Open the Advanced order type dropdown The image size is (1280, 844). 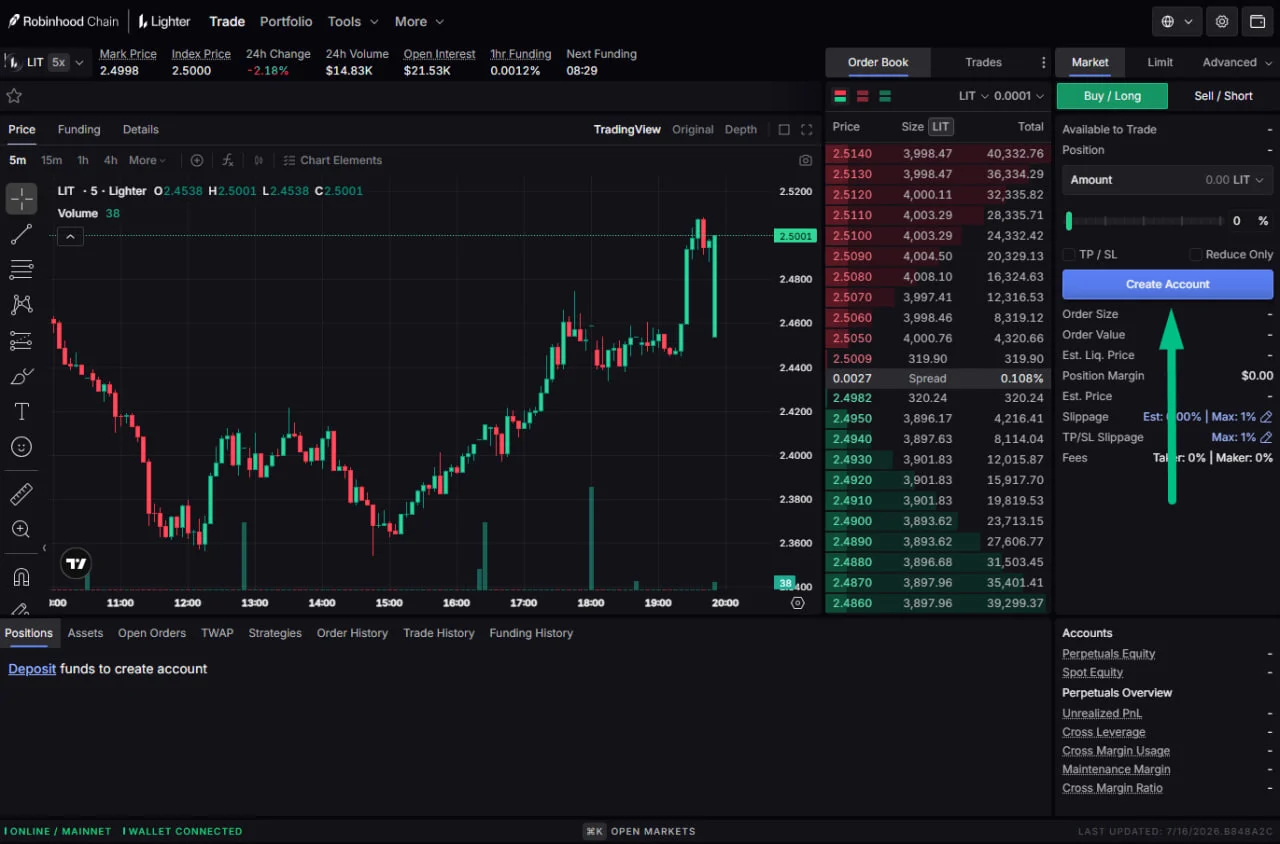[1237, 62]
